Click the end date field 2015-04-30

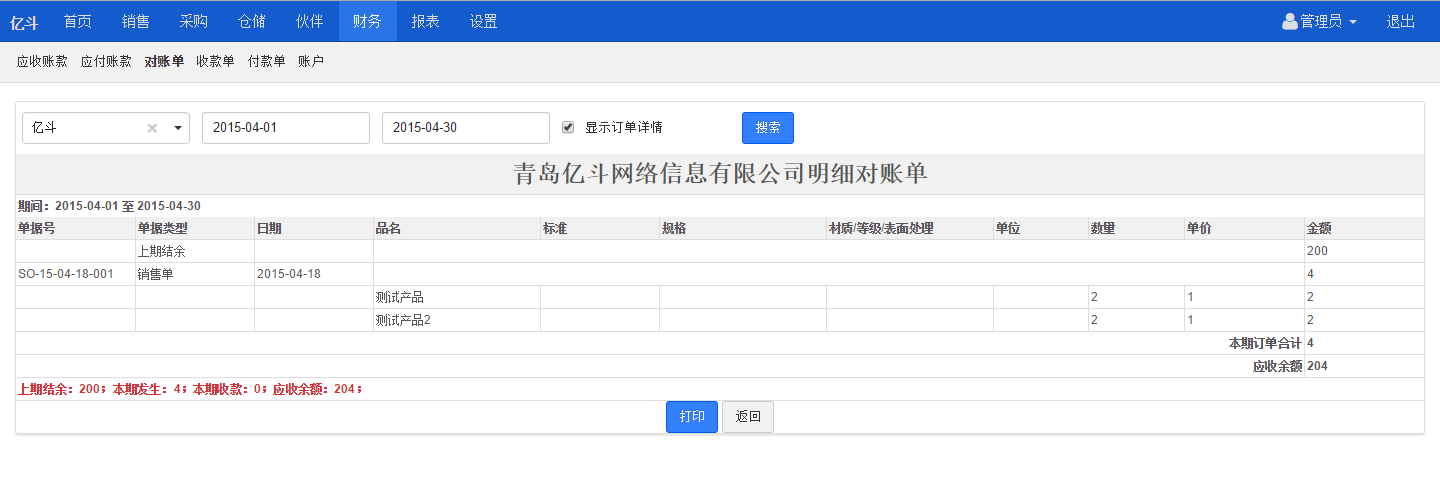point(466,128)
